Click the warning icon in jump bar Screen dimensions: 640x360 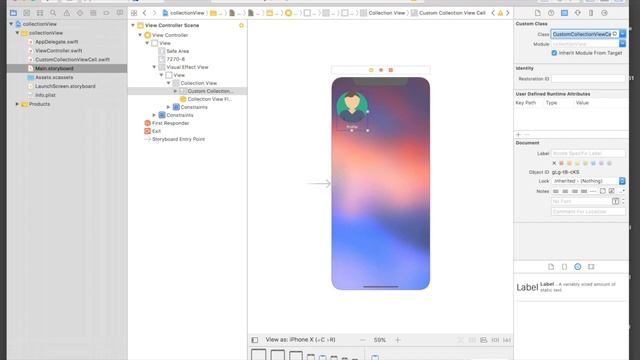click(500, 13)
